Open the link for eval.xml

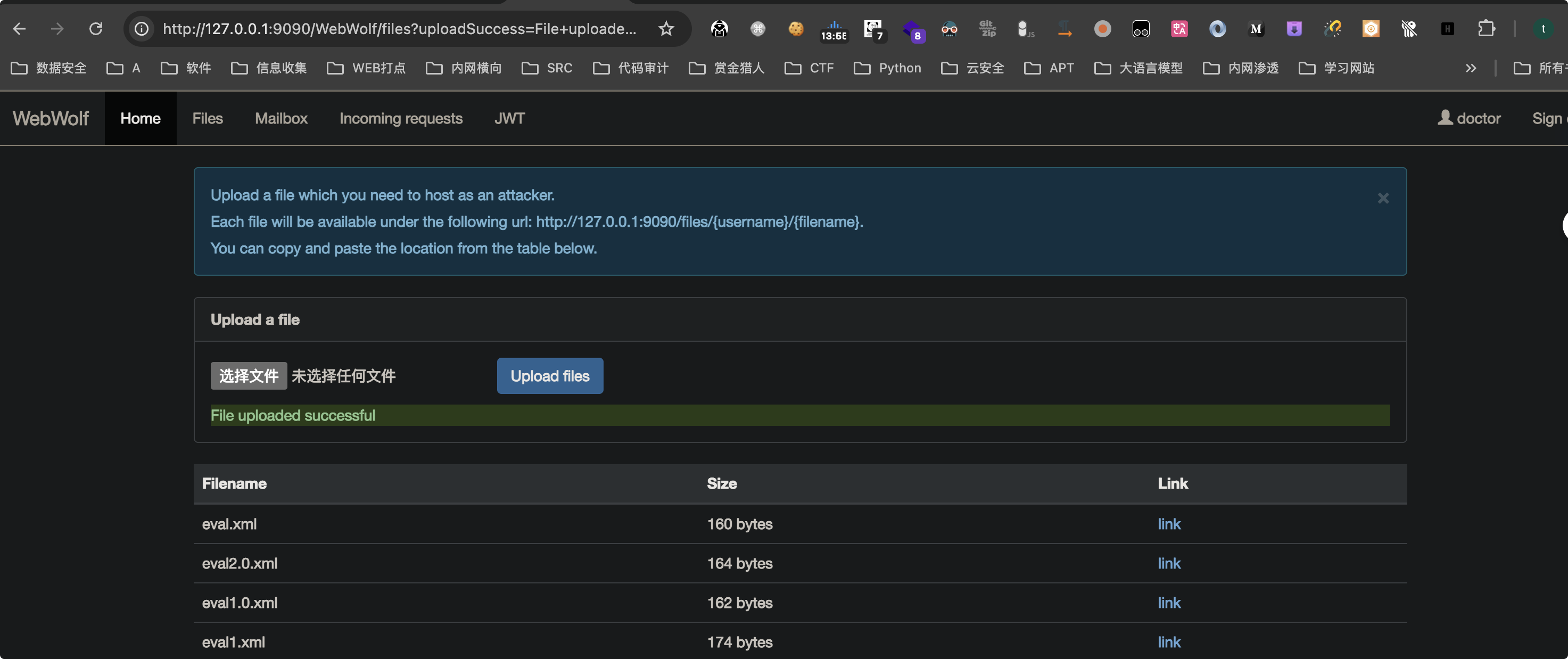[1169, 524]
